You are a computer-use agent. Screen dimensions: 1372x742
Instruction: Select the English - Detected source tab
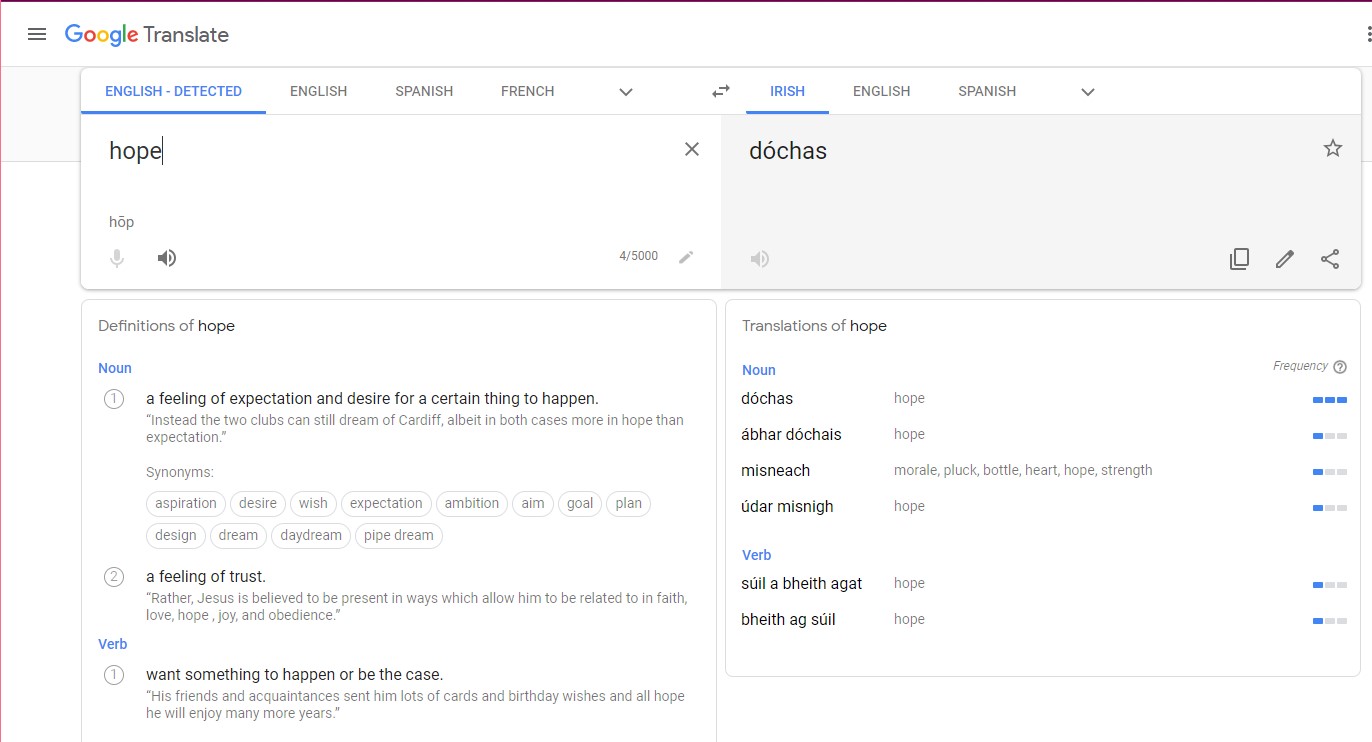pos(174,91)
